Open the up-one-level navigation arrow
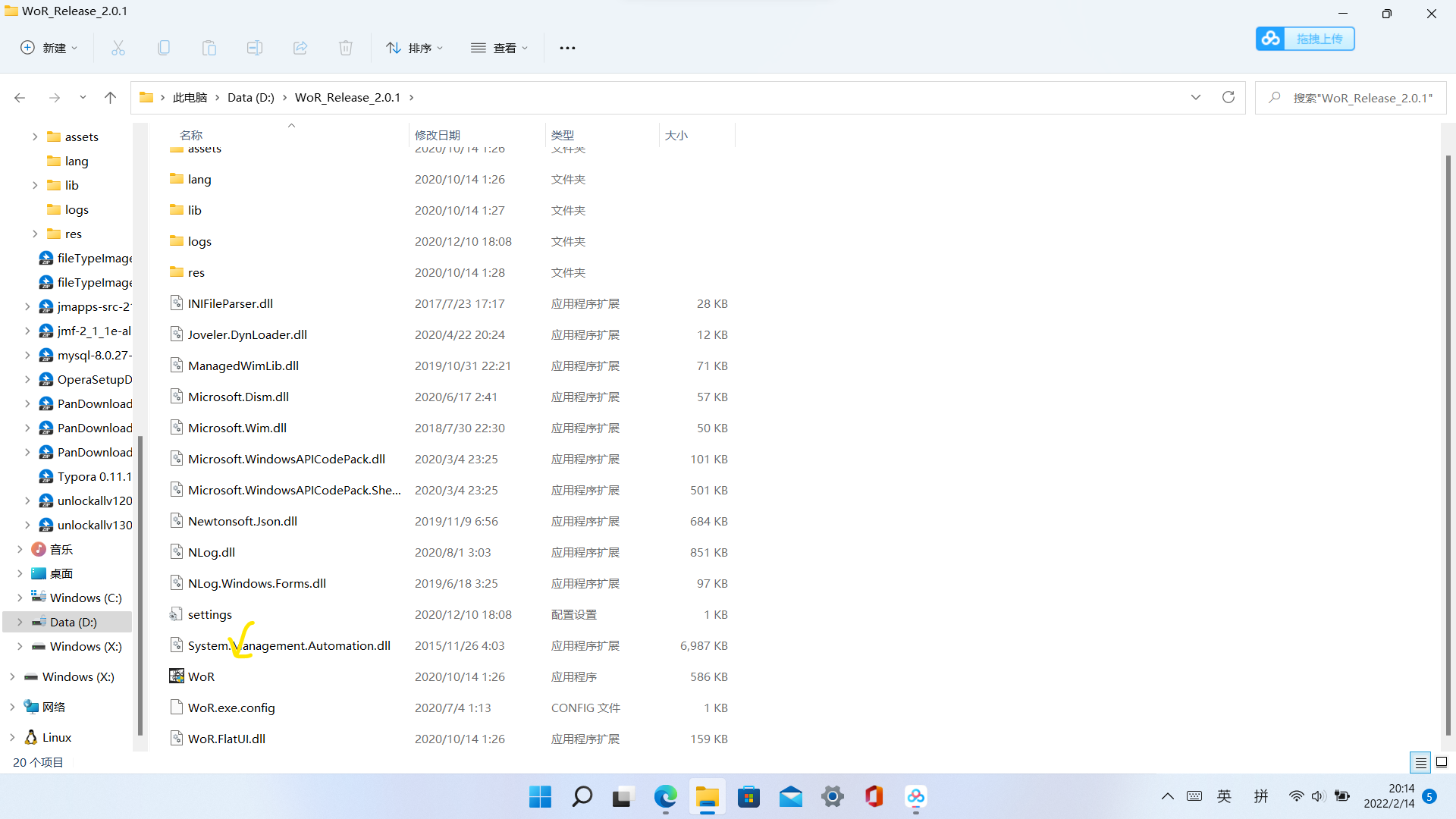This screenshot has width=1456, height=819. coord(110,97)
